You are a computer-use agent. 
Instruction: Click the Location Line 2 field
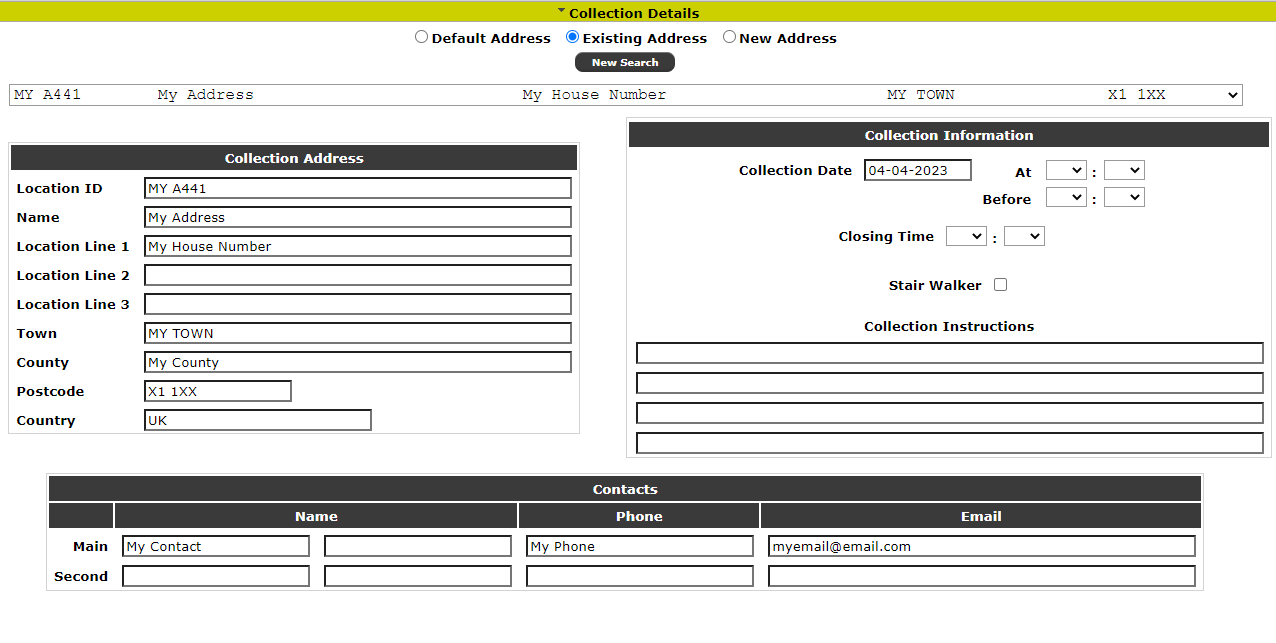click(358, 275)
